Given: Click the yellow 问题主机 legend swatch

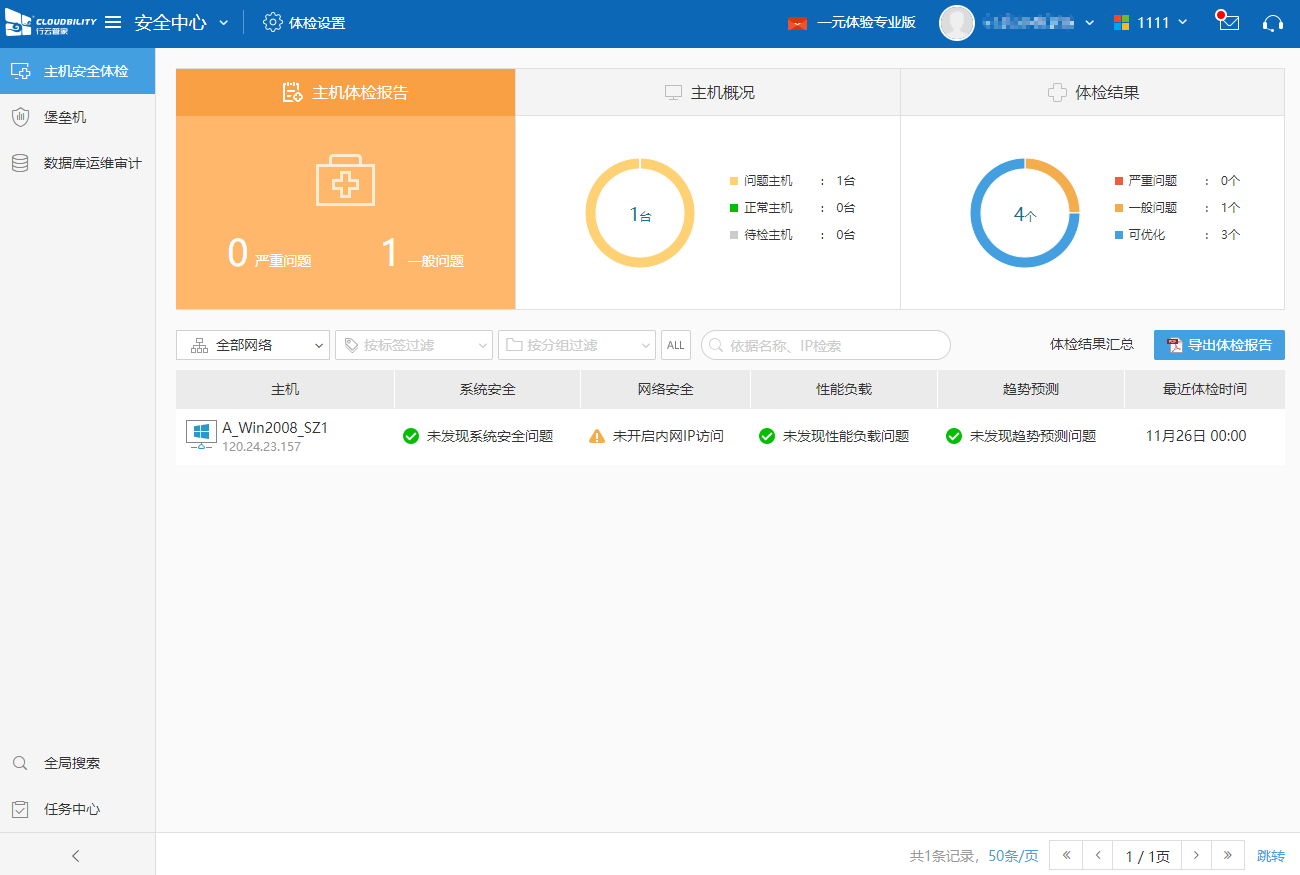Looking at the screenshot, I should [x=734, y=181].
